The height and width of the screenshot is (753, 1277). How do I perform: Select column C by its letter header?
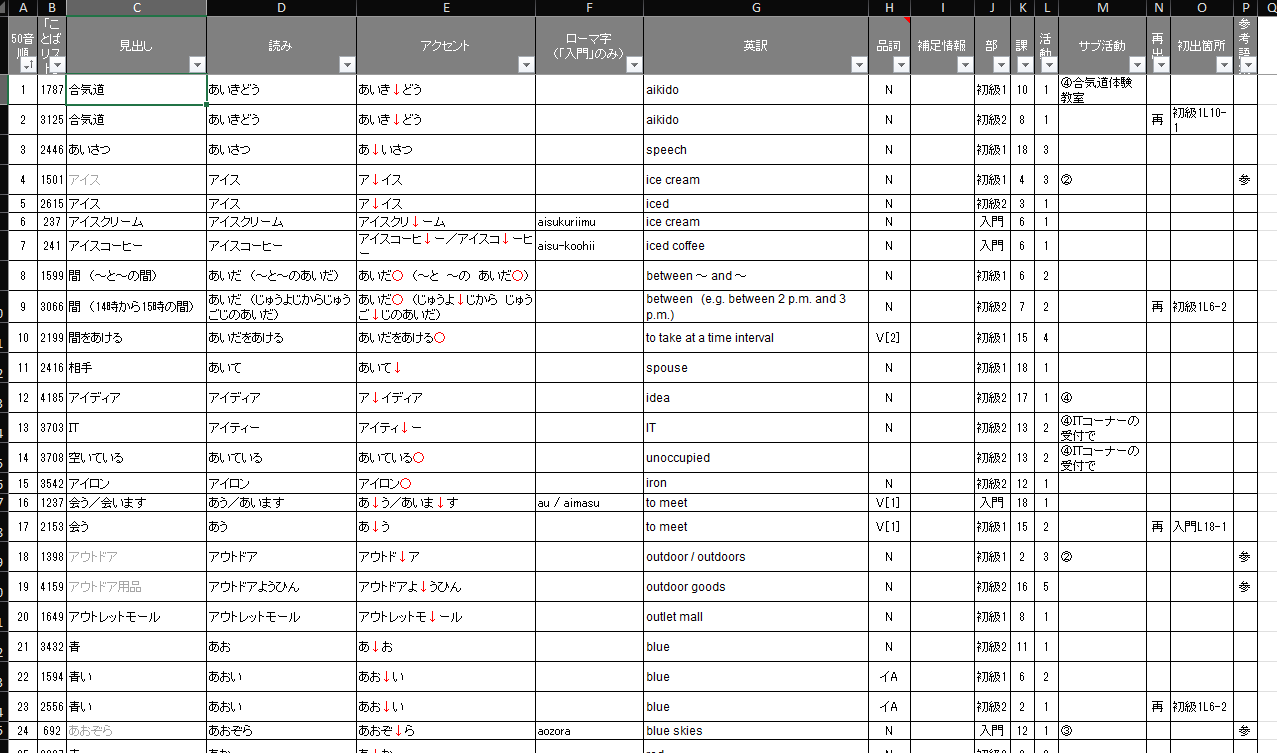tap(136, 8)
